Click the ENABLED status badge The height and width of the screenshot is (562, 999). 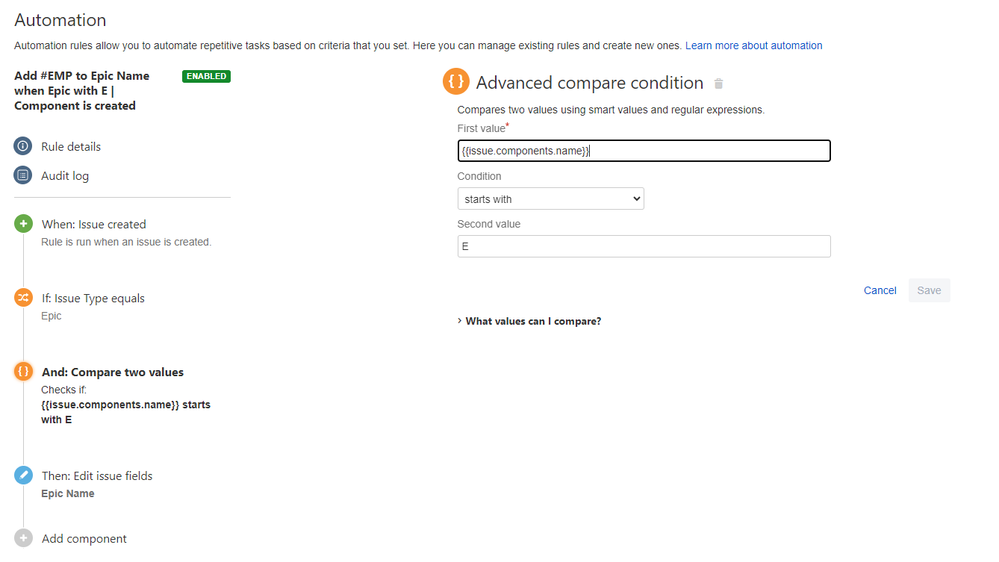pos(206,76)
